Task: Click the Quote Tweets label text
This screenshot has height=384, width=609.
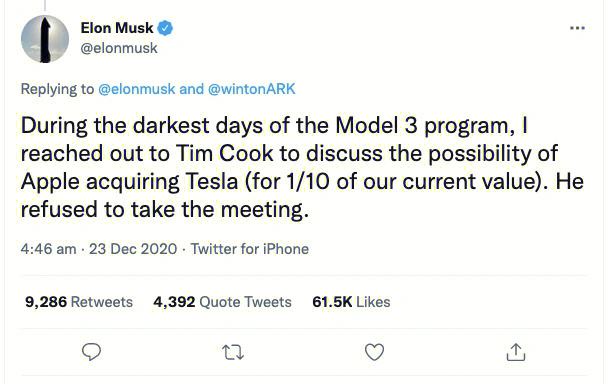Action: [x=245, y=302]
